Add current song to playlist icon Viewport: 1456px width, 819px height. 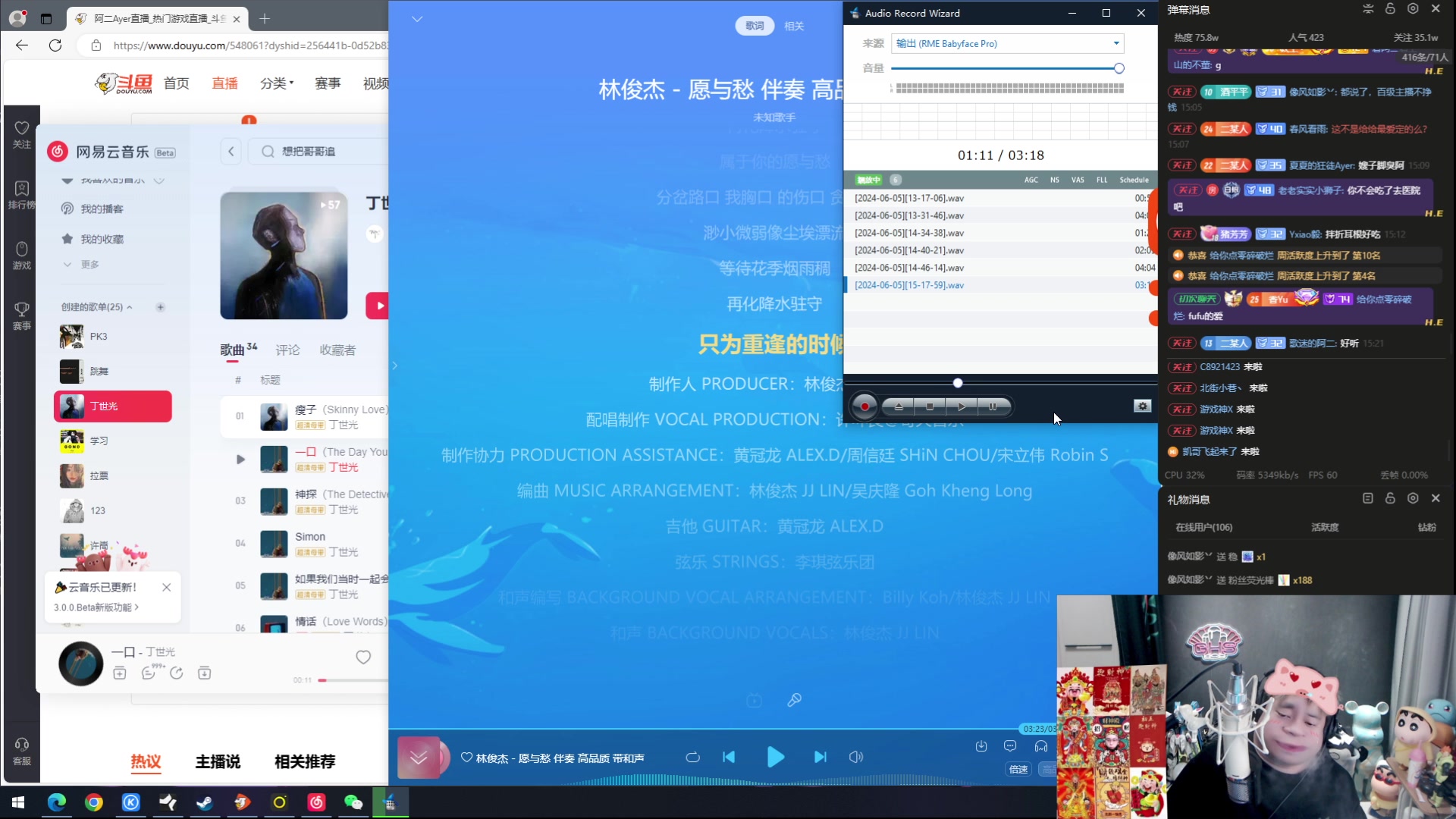(120, 673)
